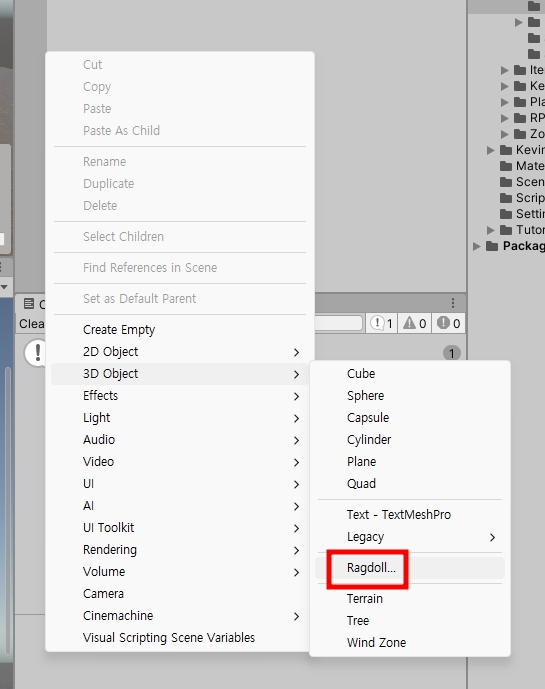Select the Pla folder icon
The height and width of the screenshot is (689, 545).
point(520,102)
